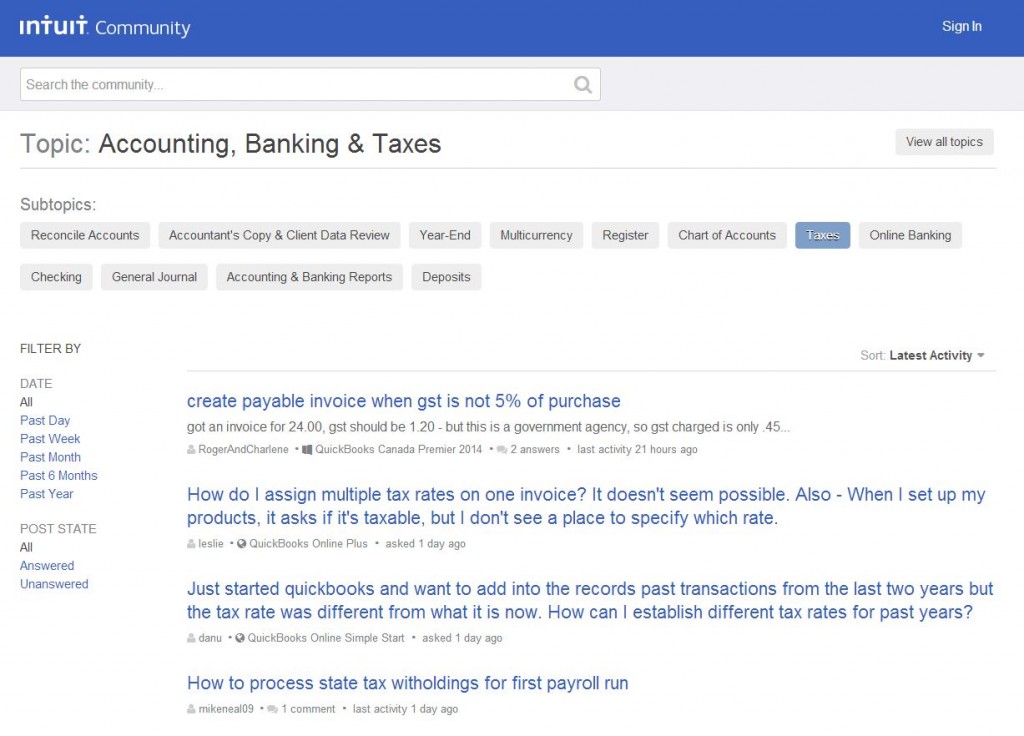The width and height of the screenshot is (1024, 736).
Task: Click the Intuit Community logo
Action: point(104,27)
